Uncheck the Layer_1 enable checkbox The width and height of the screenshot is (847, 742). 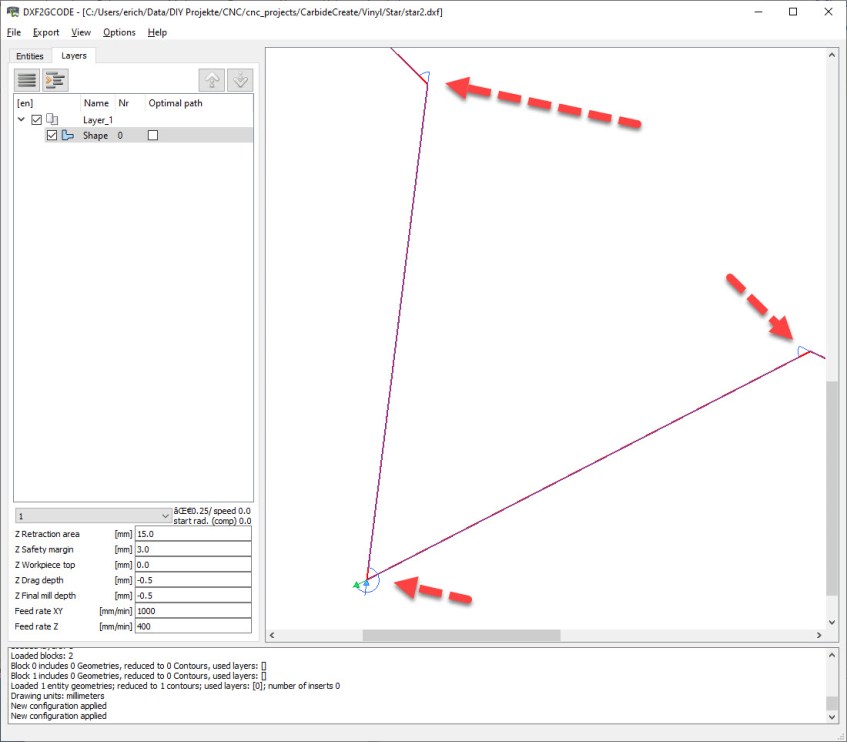[x=37, y=120]
